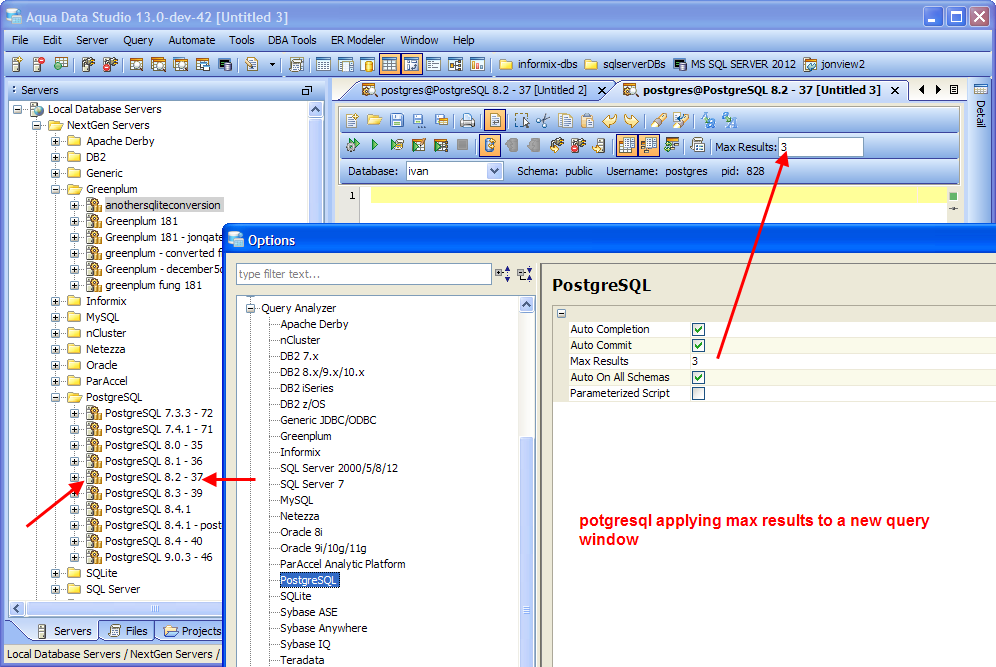Collapse the Query Analyzer tree node
996x667 pixels.
(250, 308)
